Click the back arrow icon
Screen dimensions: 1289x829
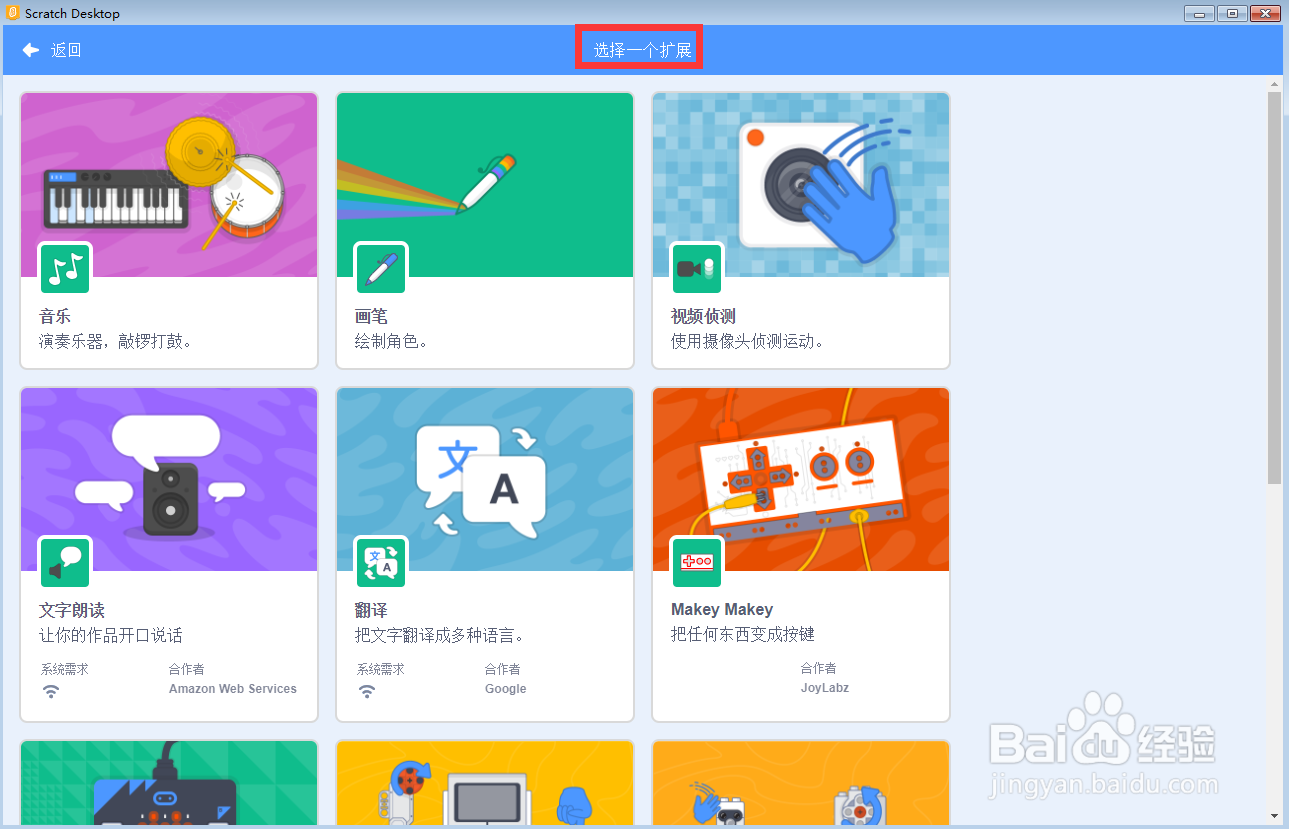[x=31, y=50]
